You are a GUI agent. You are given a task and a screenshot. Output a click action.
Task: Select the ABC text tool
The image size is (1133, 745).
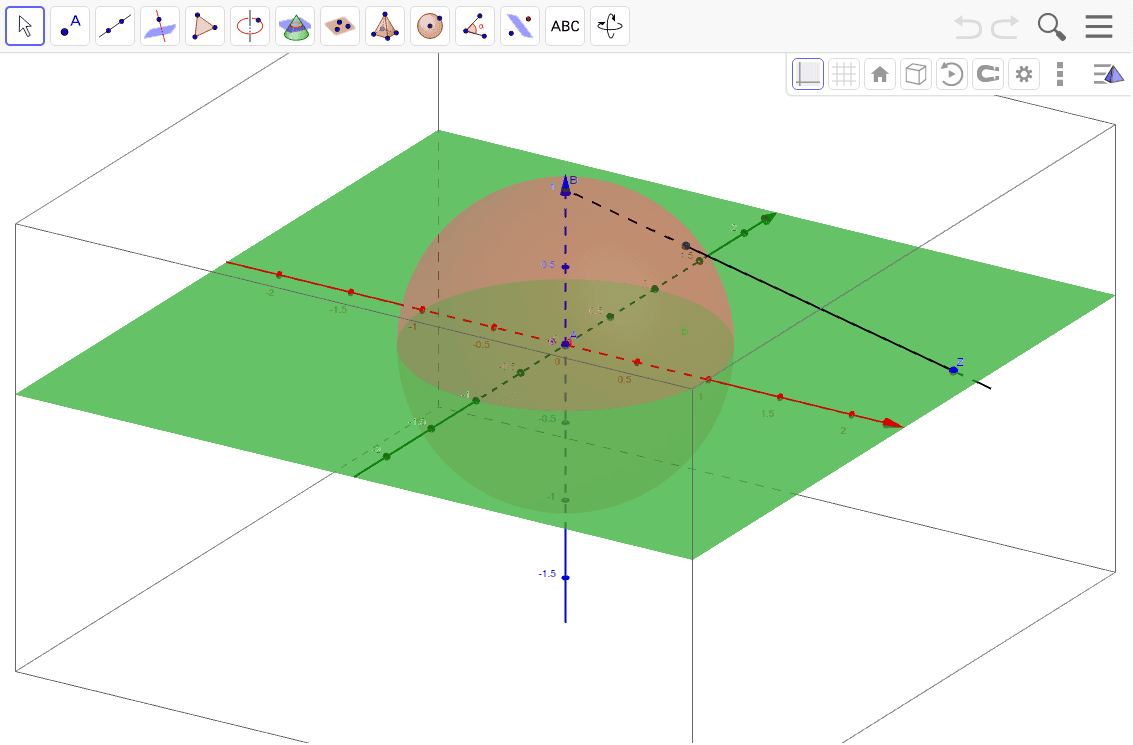(x=564, y=26)
